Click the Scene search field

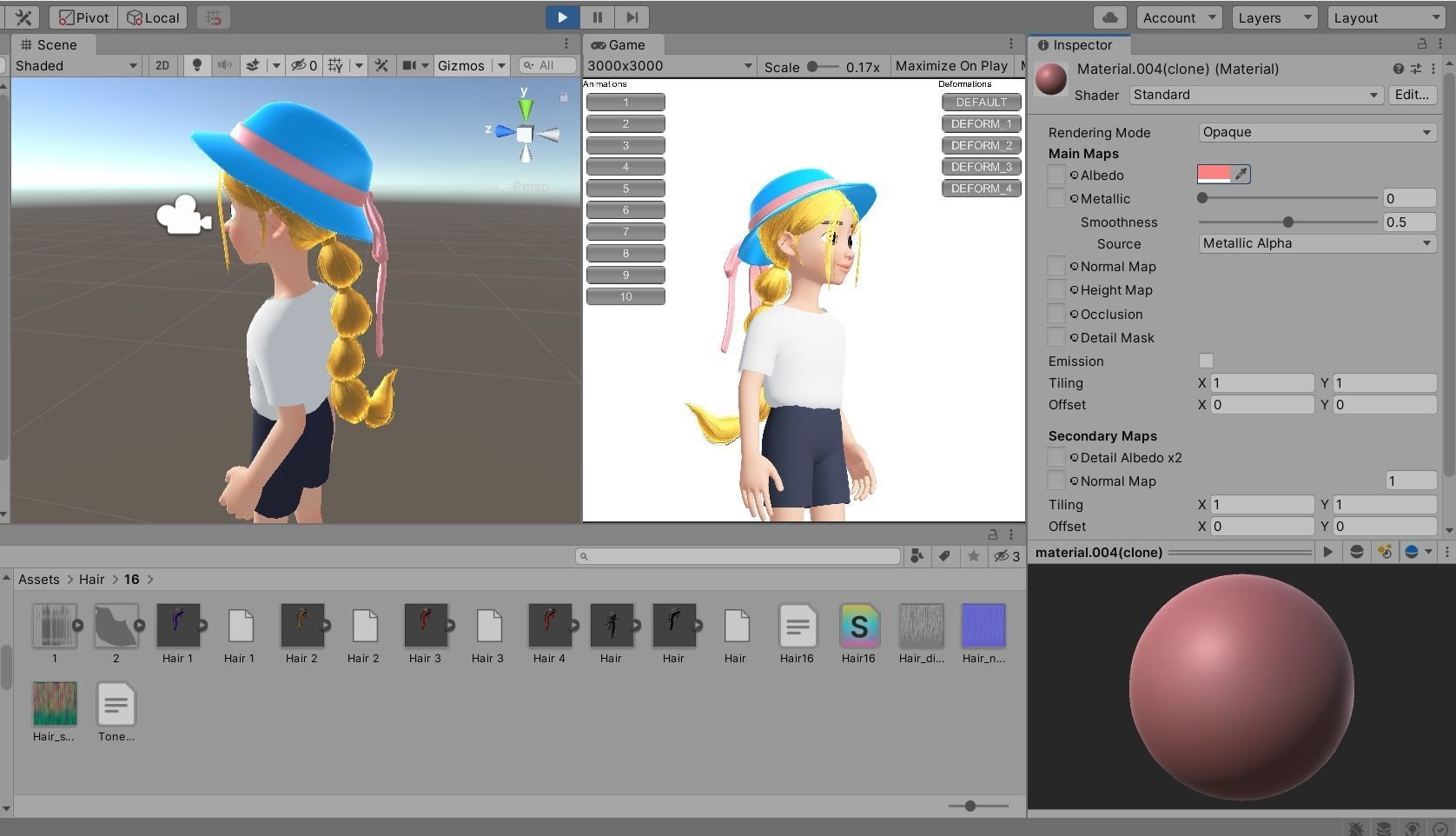coord(547,65)
